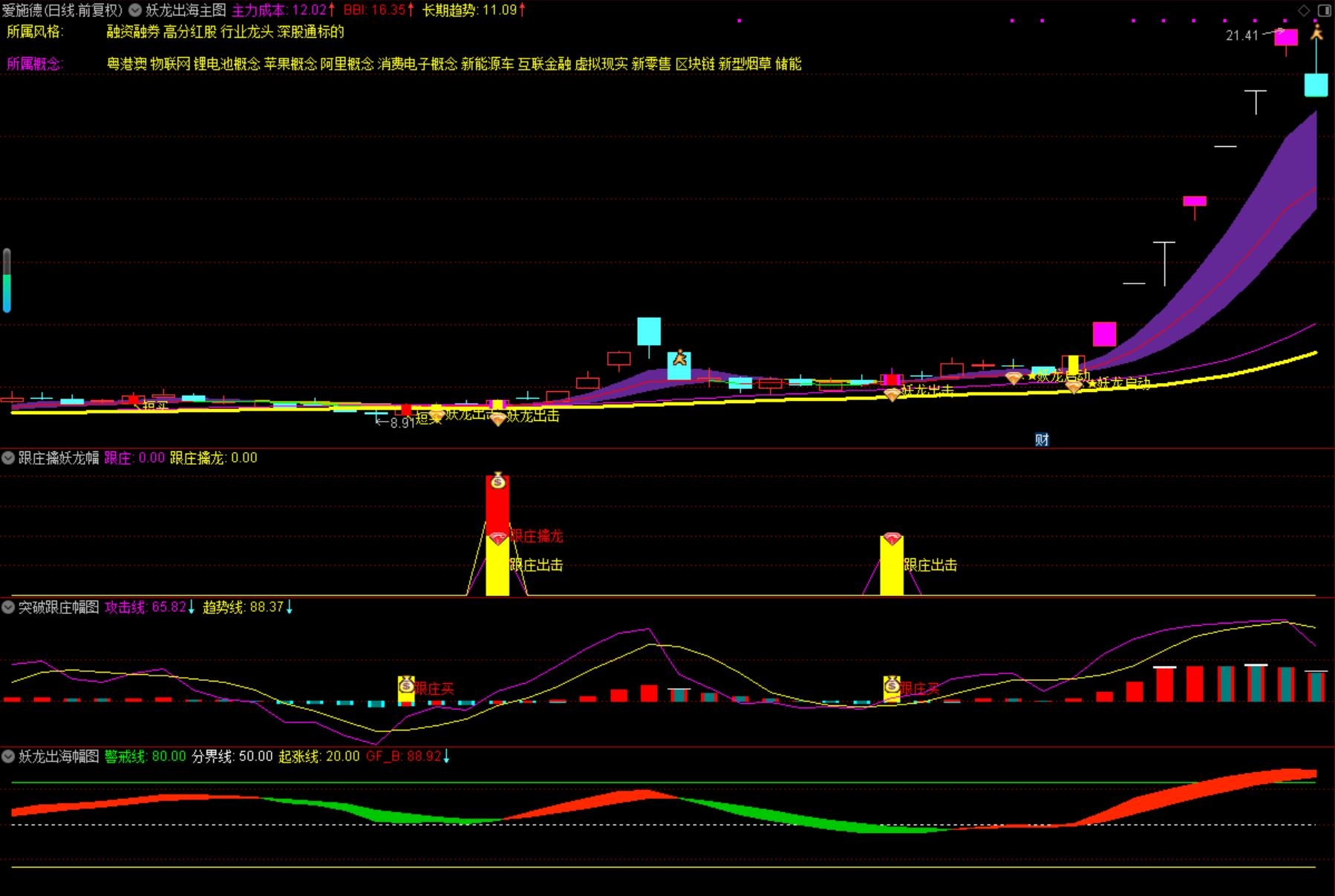Click the runner icon on the cyan mid-chart candle
The width and height of the screenshot is (1335, 896).
pyautogui.click(x=679, y=359)
